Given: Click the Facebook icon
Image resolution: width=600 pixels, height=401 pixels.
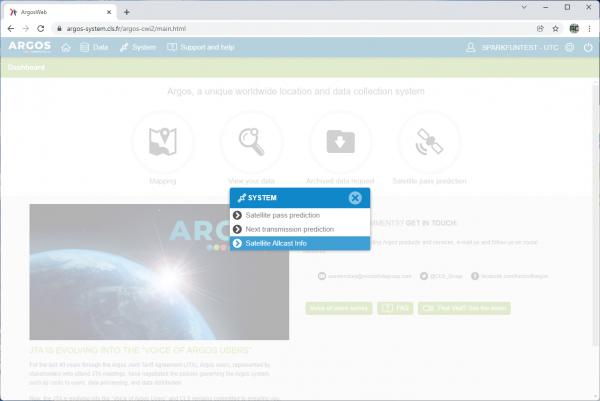Looking at the screenshot, I should [474, 276].
